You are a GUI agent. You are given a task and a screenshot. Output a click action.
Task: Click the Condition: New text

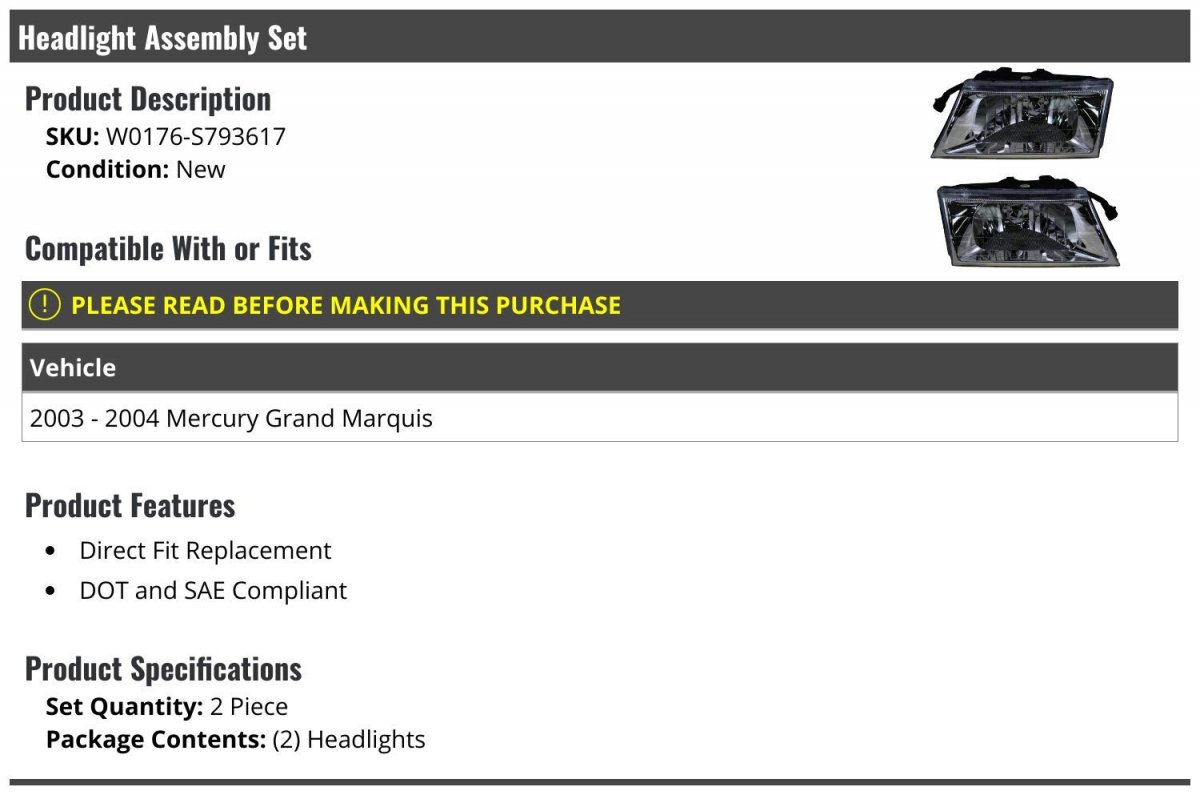pos(136,169)
